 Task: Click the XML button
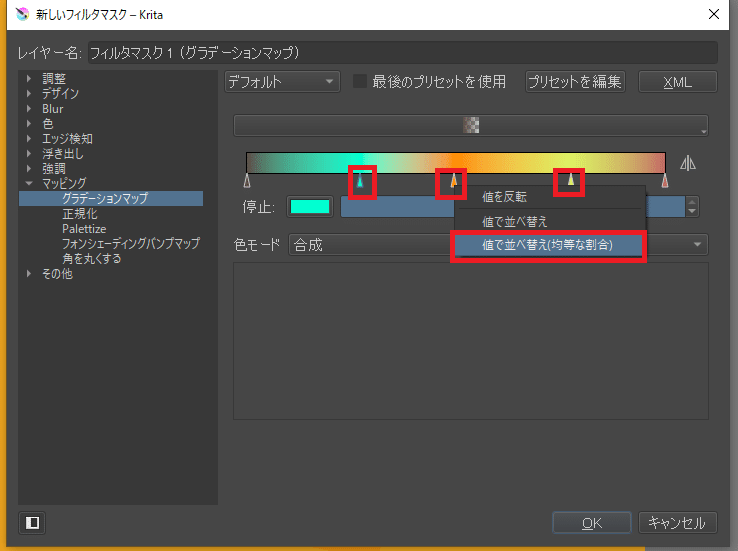click(x=678, y=82)
